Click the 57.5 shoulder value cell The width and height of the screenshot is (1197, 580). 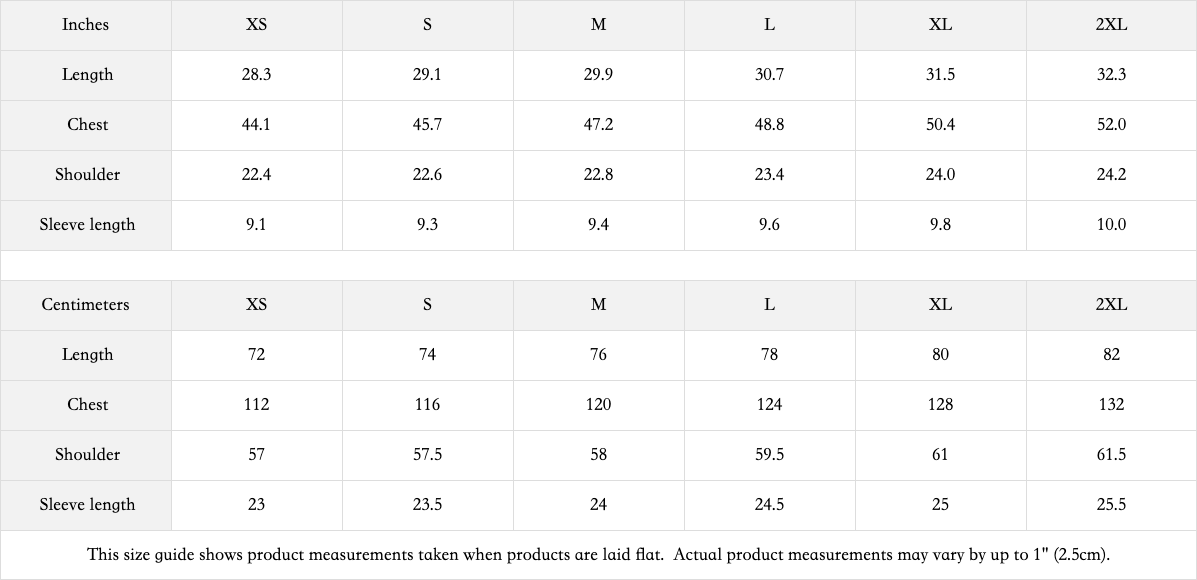coord(427,455)
